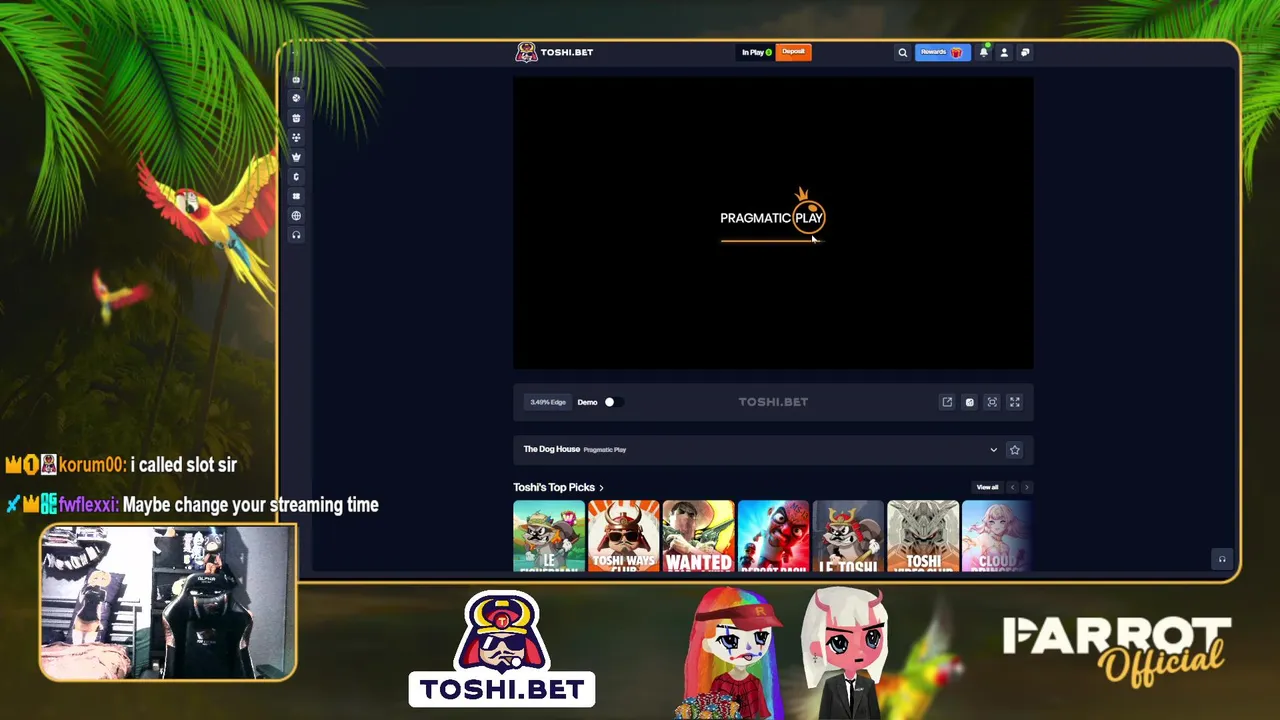Open the user profile icon
Screen dimensions: 1280x720
pyautogui.click(x=1004, y=52)
